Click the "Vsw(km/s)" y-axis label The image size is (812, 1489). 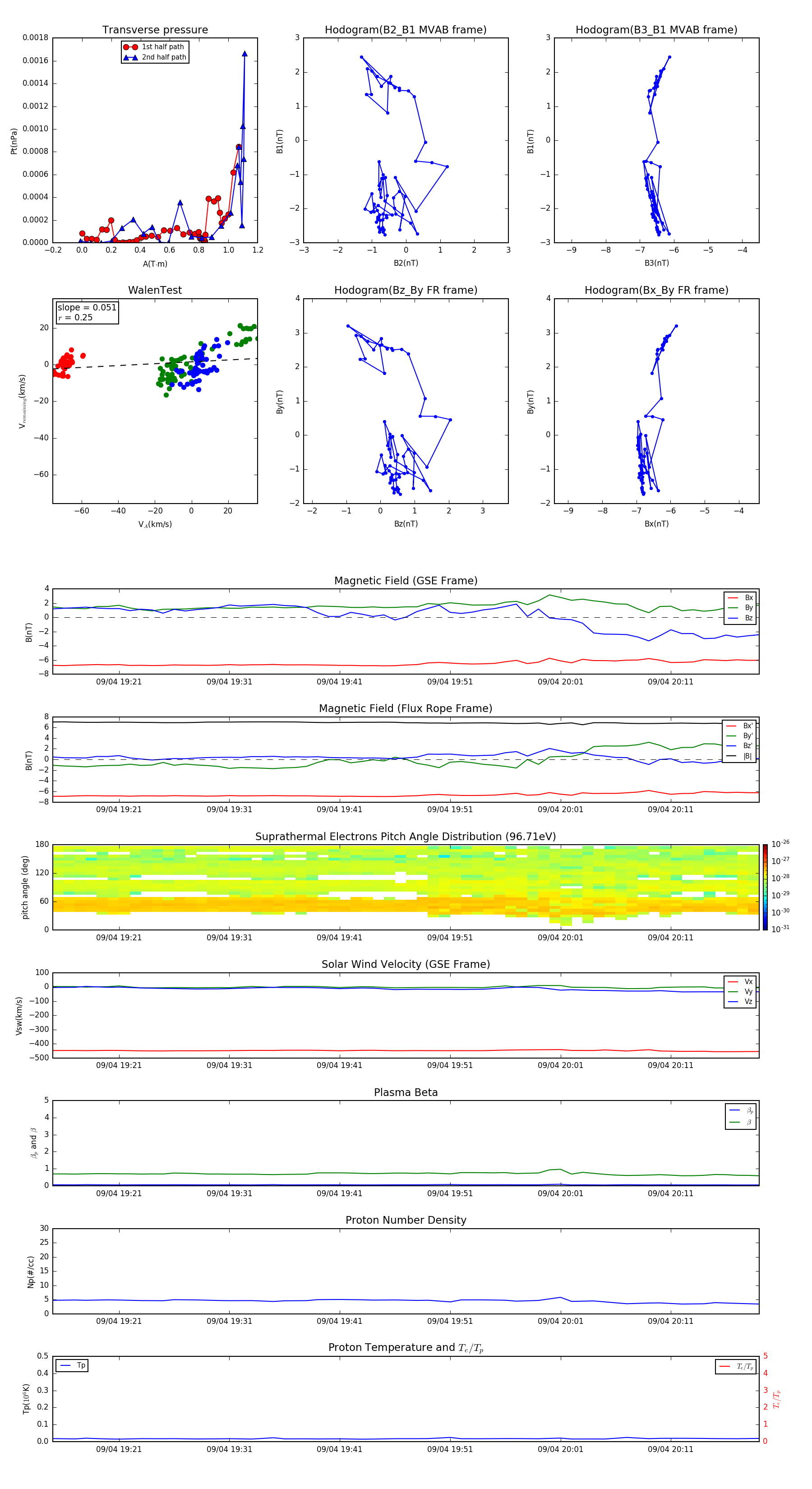(19, 1015)
